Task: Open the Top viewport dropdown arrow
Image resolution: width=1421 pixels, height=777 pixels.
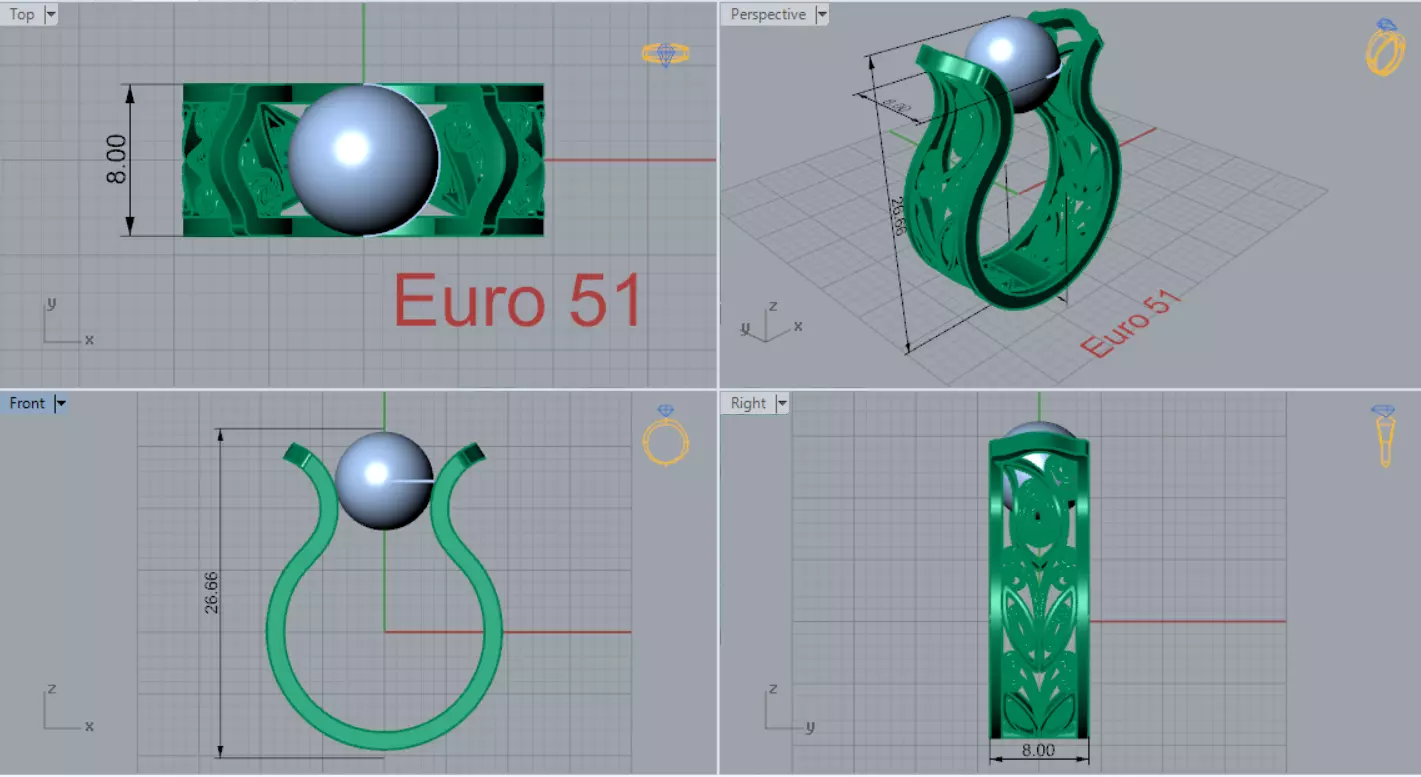Action: [51, 14]
